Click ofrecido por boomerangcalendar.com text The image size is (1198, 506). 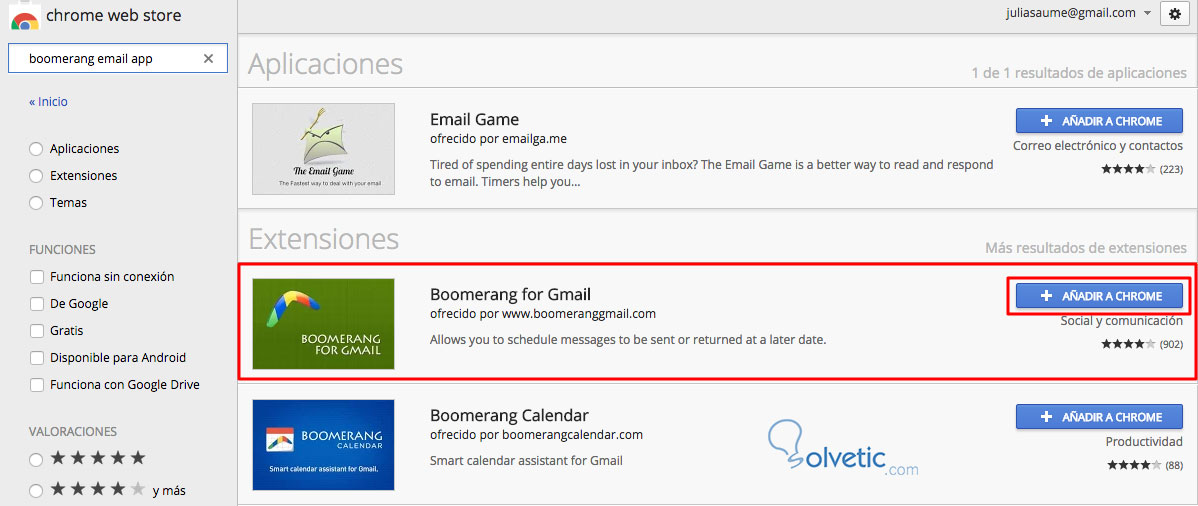[x=536, y=434]
